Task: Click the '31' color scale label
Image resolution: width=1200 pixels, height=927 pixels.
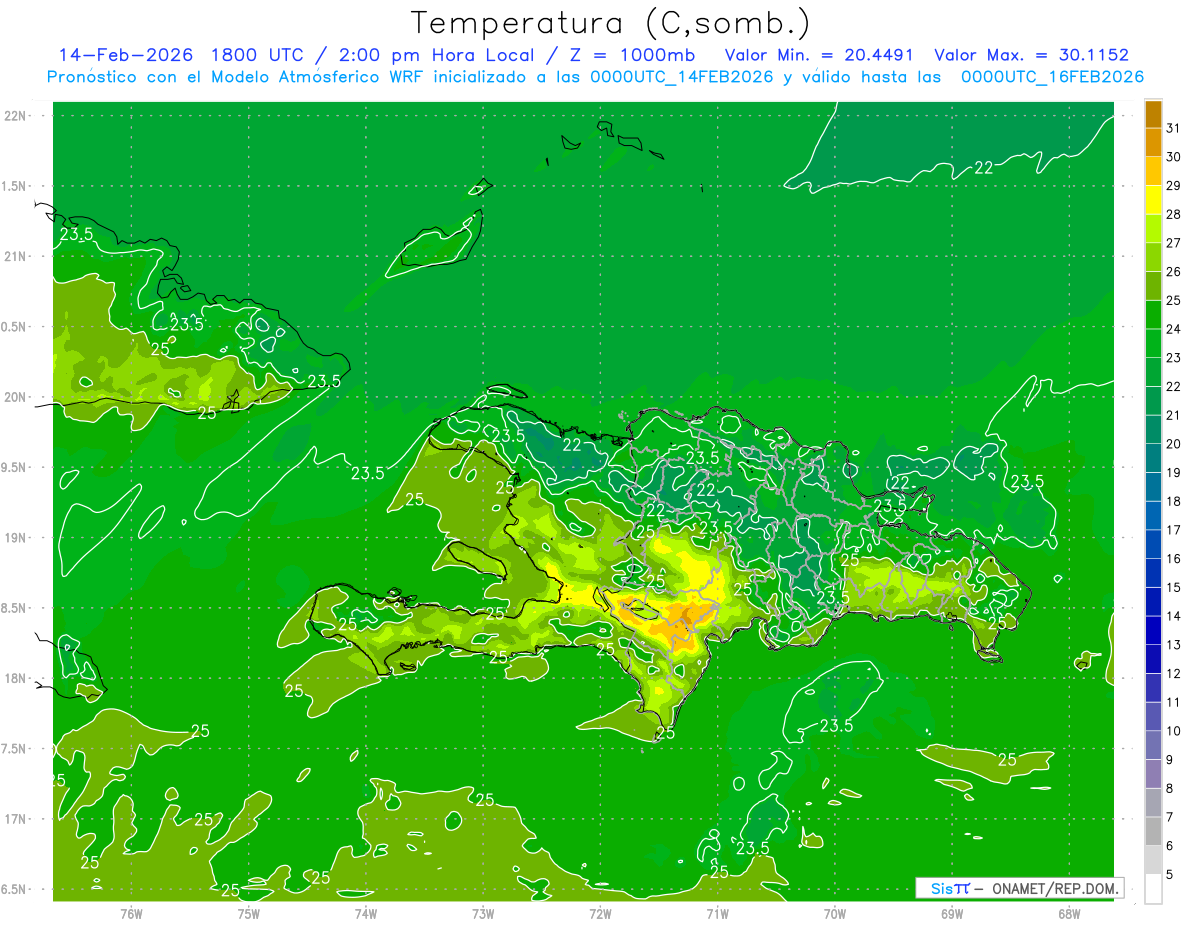Action: coord(1173,128)
